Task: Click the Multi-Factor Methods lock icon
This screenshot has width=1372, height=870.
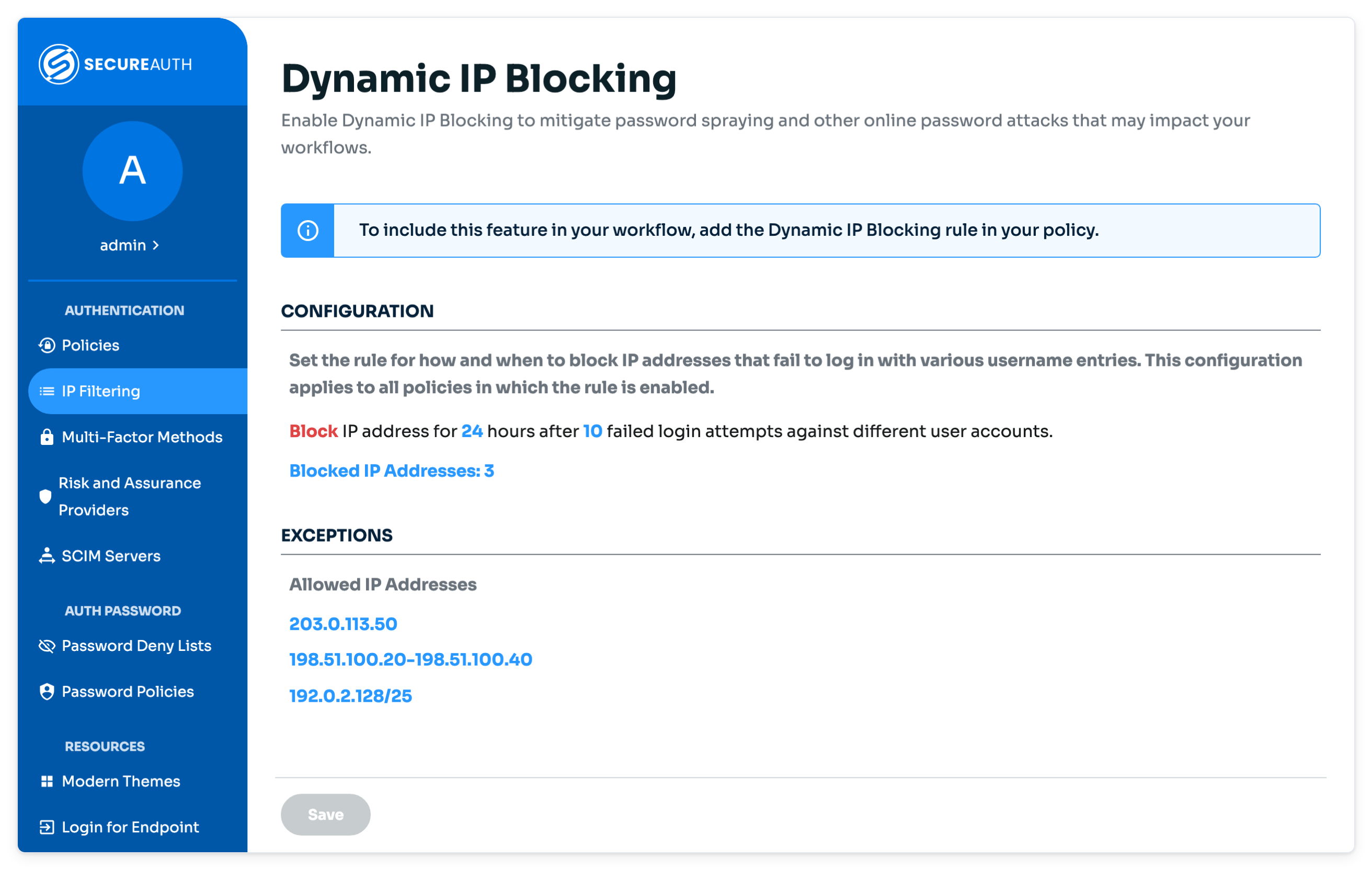Action: [47, 437]
